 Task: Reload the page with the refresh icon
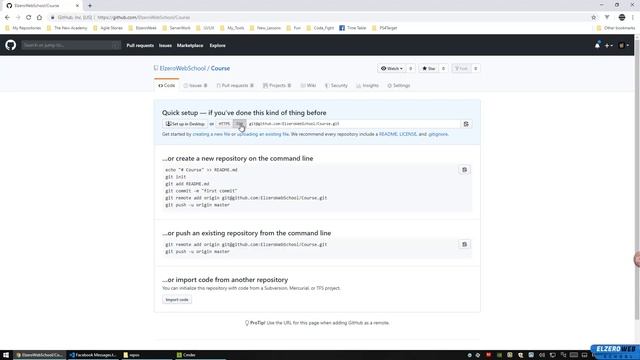tap(29, 17)
